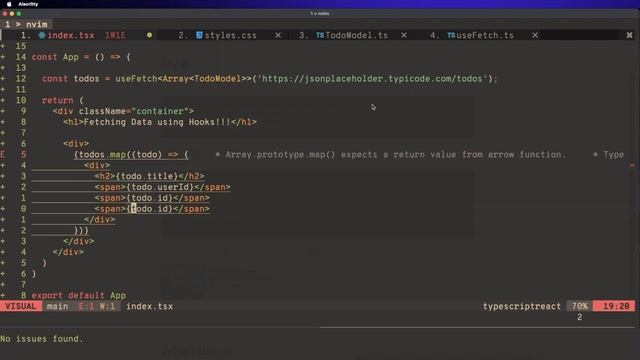This screenshot has height=360, width=640.
Task: Click the span {todo.userId} line
Action: coord(162,187)
